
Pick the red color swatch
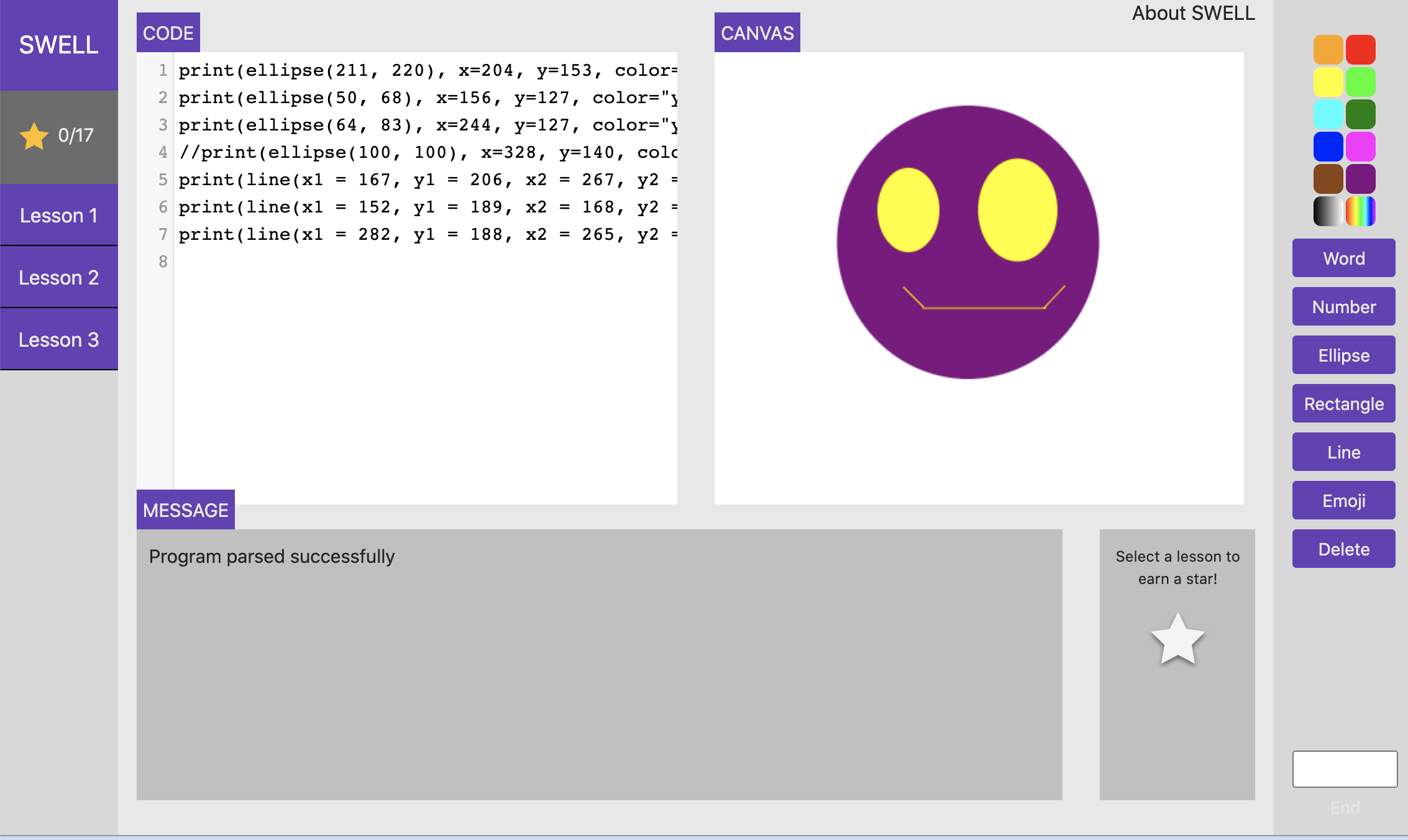pos(1360,50)
